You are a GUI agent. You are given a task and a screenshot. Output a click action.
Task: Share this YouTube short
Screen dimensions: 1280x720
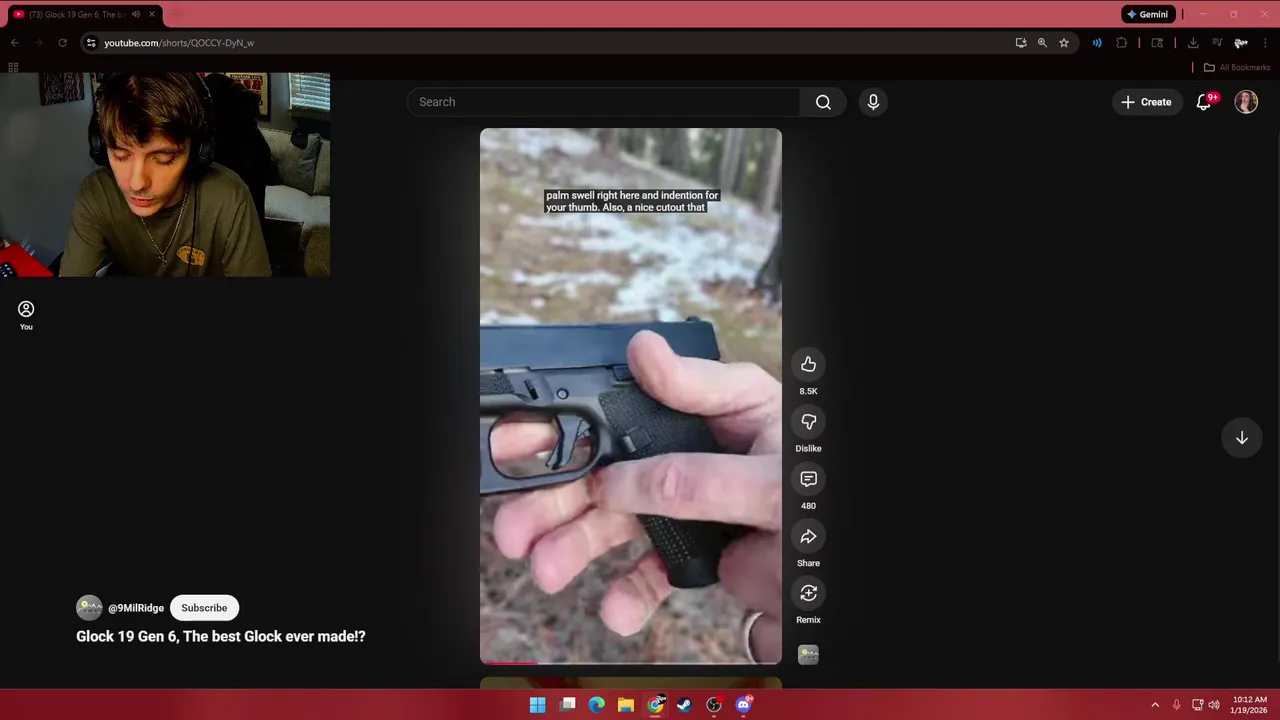click(808, 537)
